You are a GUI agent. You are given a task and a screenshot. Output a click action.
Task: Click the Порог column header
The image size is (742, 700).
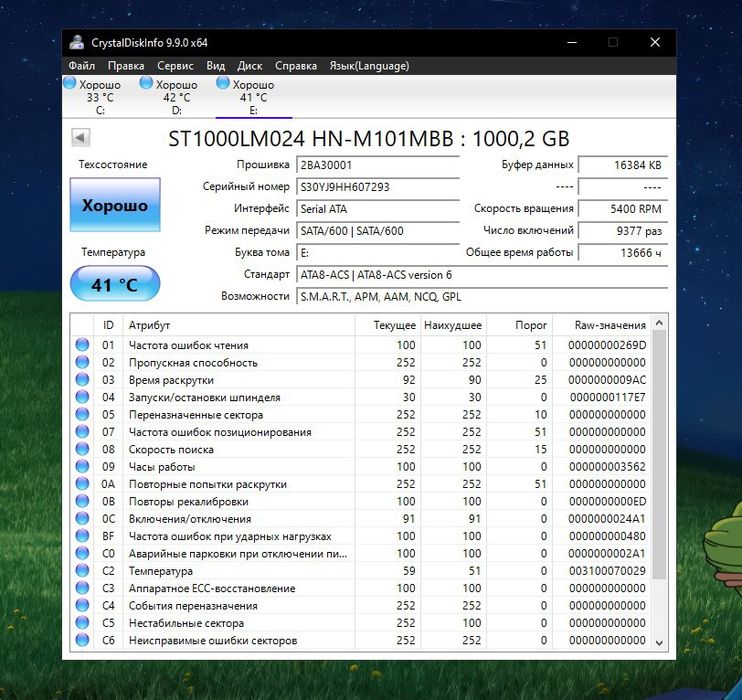point(520,325)
